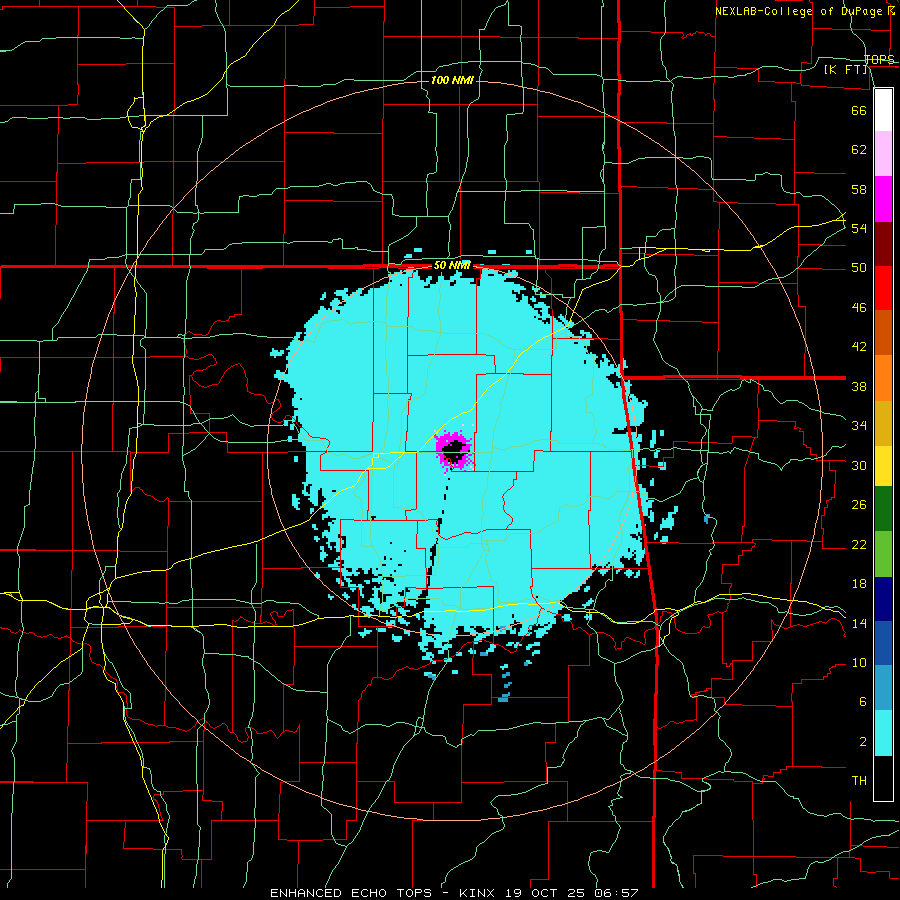Choose the burnt orange legend band

point(883,333)
